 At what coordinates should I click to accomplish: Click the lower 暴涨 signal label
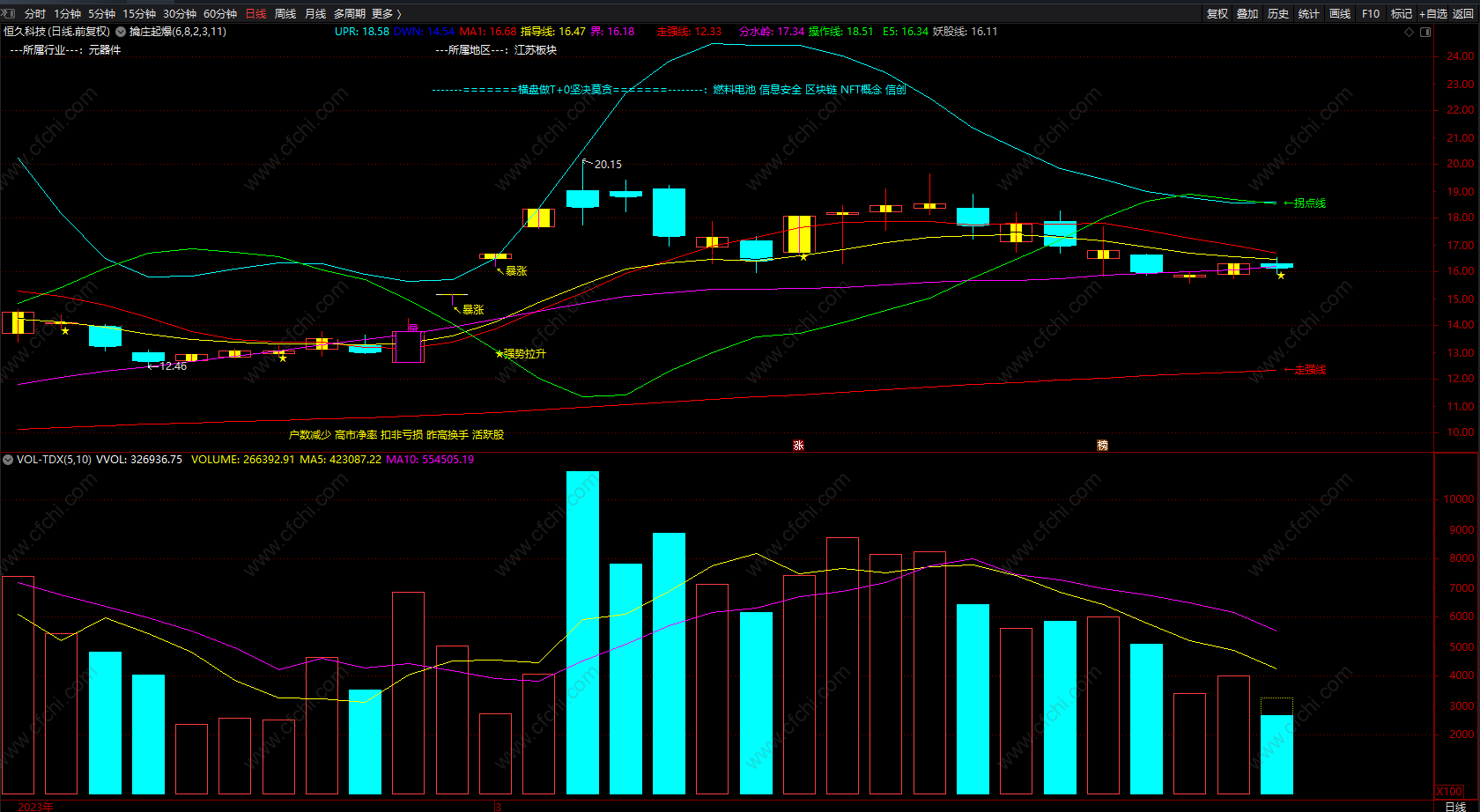click(x=473, y=310)
